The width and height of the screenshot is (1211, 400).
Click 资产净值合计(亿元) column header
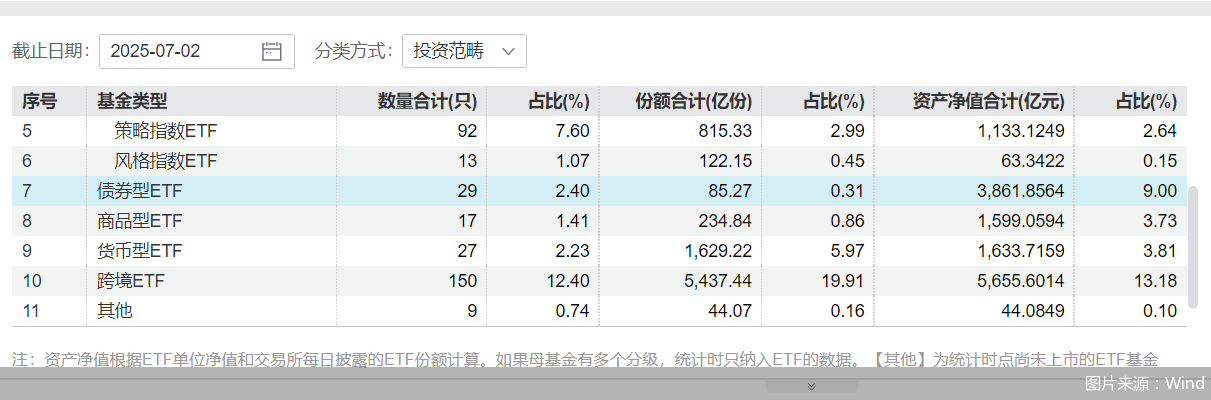tap(988, 101)
